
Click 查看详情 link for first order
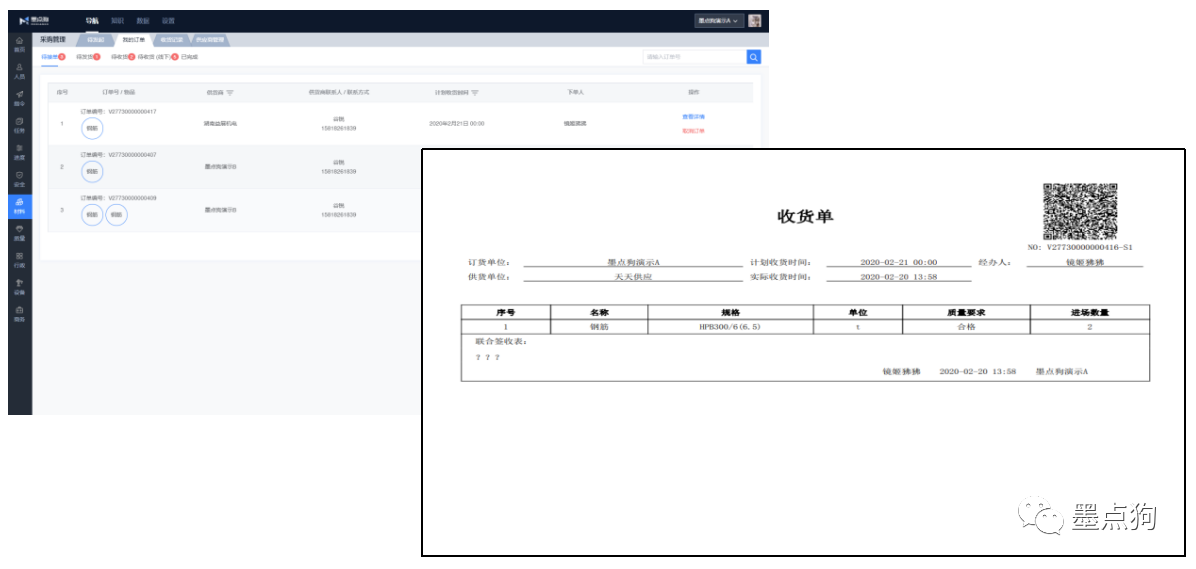click(693, 117)
